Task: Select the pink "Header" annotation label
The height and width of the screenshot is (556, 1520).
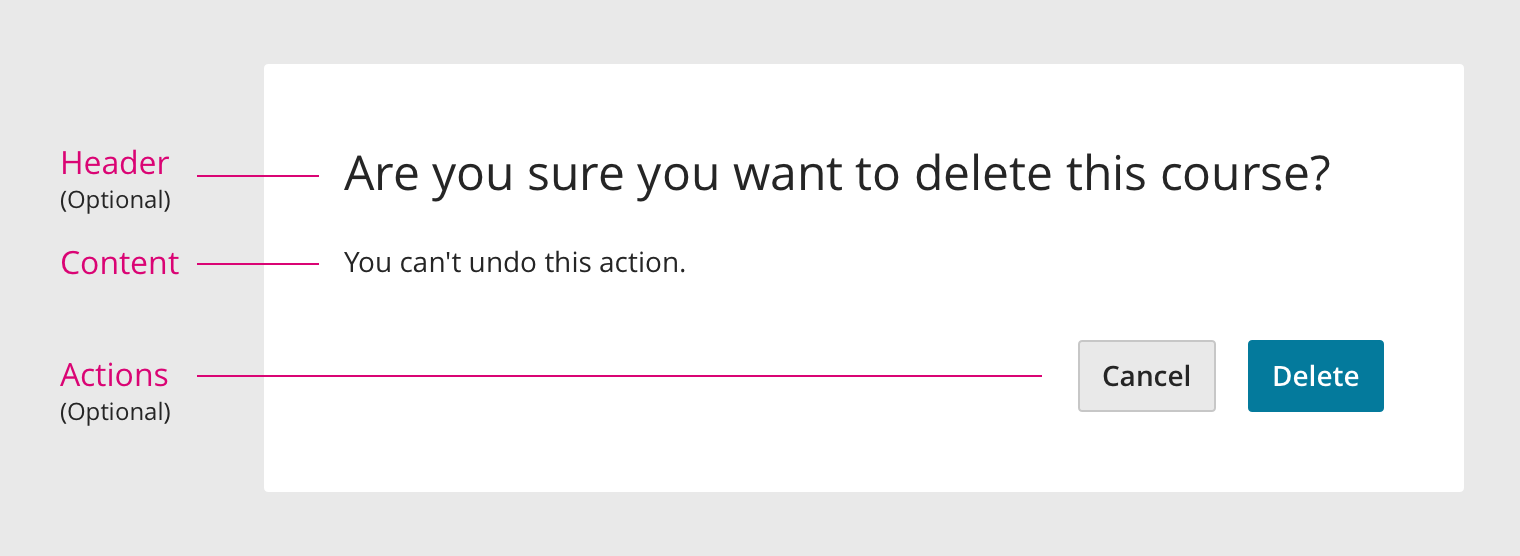Action: pos(115,162)
